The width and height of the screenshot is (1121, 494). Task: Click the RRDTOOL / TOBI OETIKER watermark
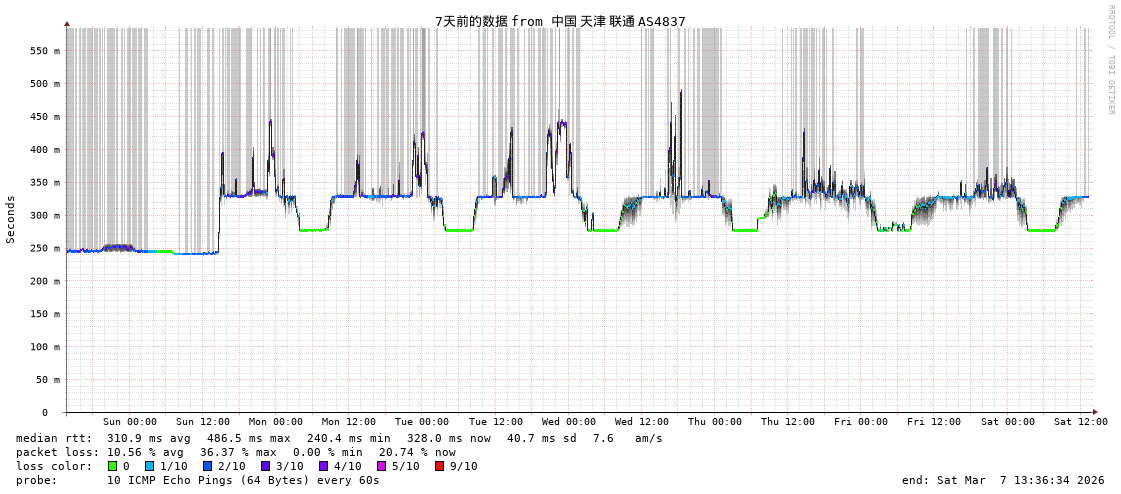tap(1110, 60)
